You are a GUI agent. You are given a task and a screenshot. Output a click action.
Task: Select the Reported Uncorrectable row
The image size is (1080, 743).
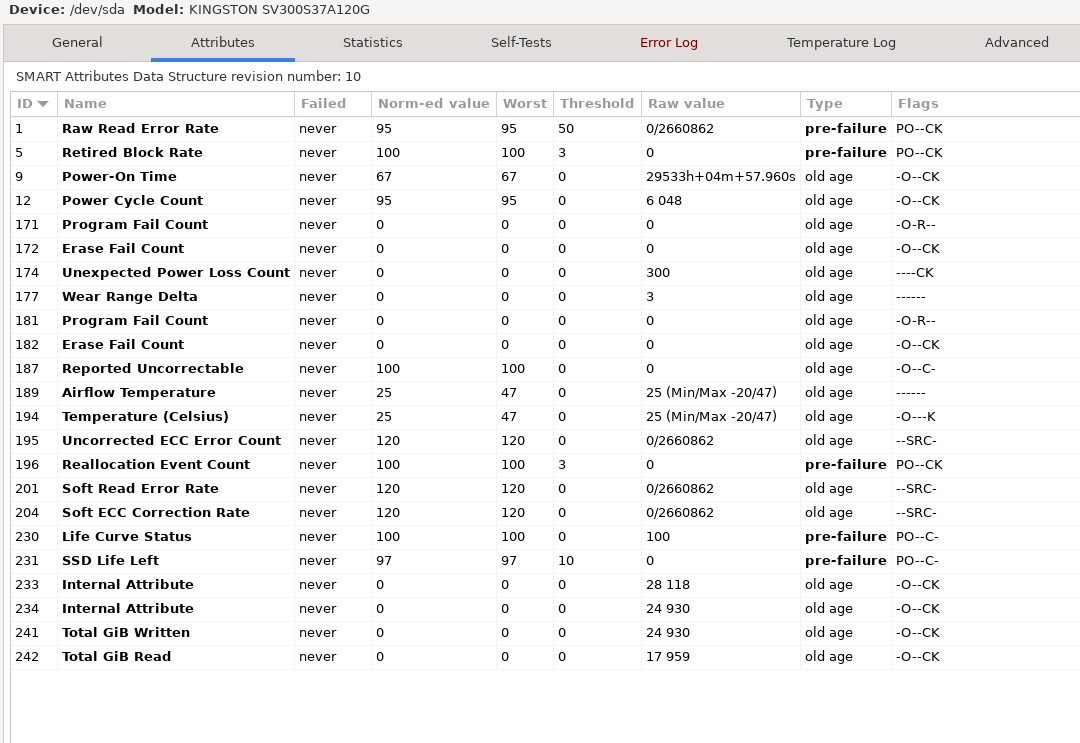click(x=546, y=369)
